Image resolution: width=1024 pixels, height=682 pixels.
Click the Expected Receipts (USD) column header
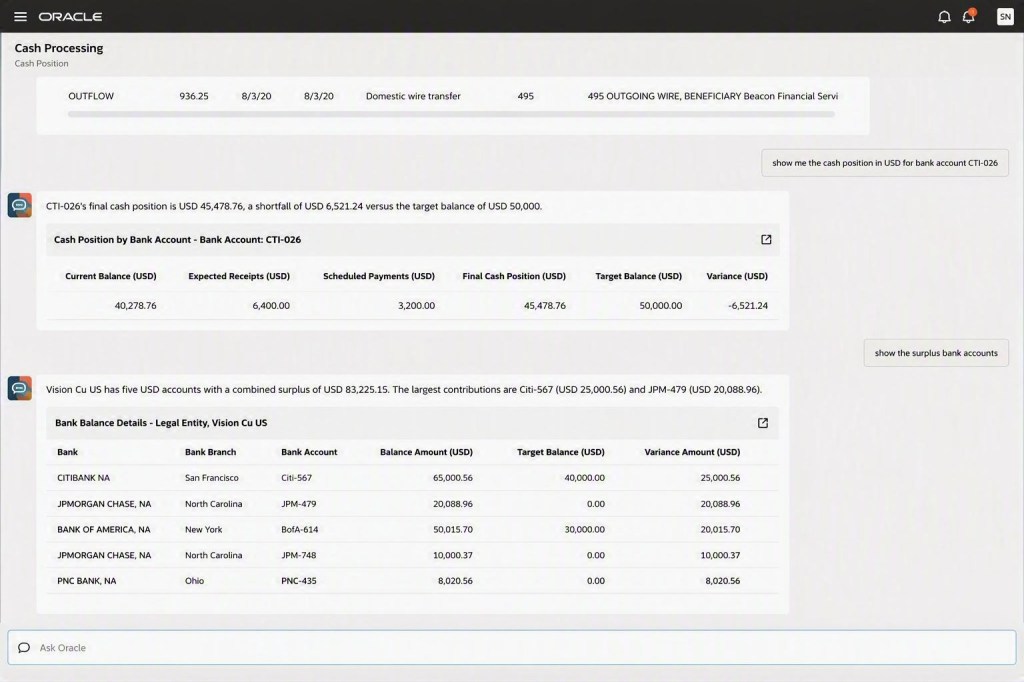[x=239, y=276]
